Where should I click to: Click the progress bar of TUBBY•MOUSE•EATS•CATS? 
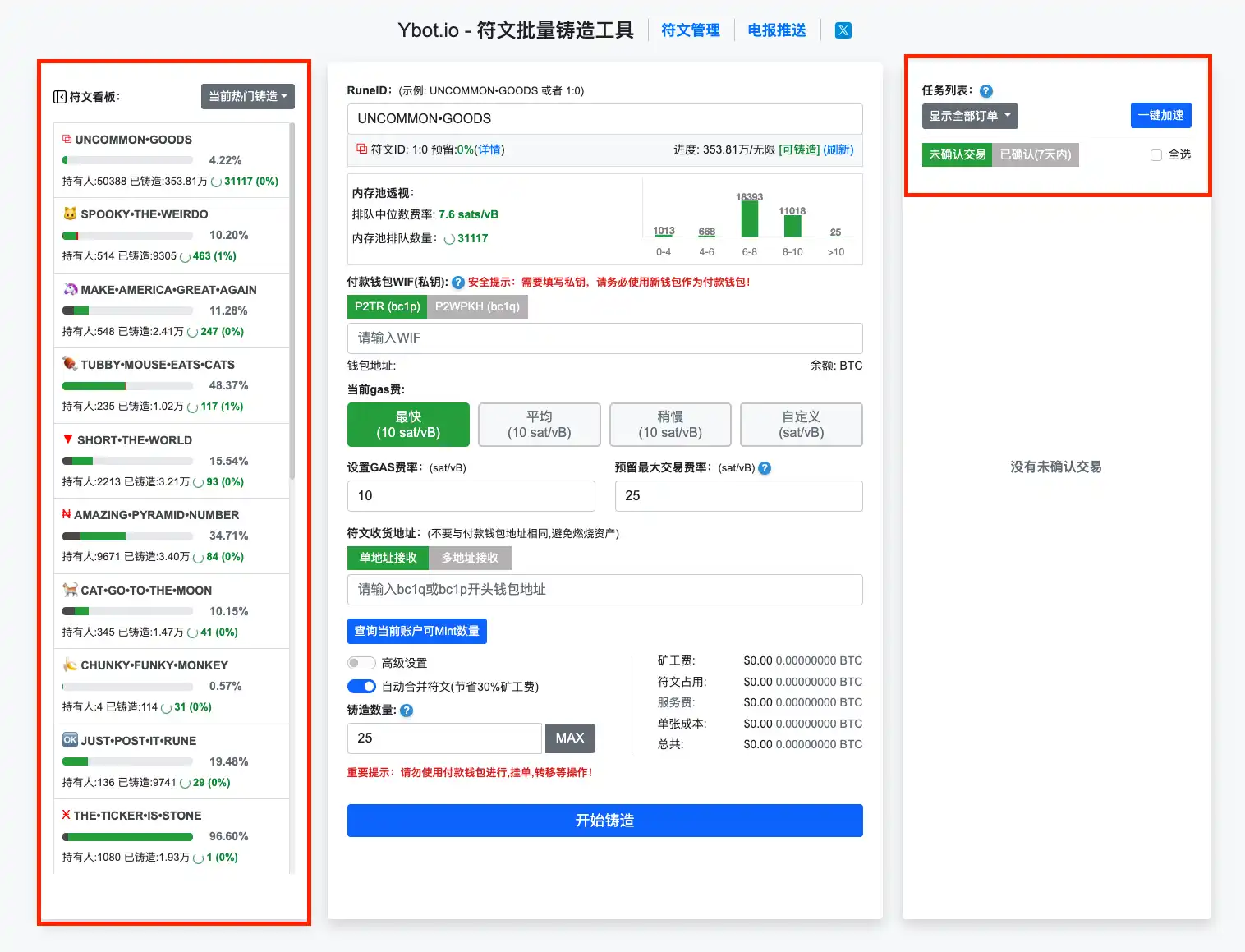click(x=127, y=385)
